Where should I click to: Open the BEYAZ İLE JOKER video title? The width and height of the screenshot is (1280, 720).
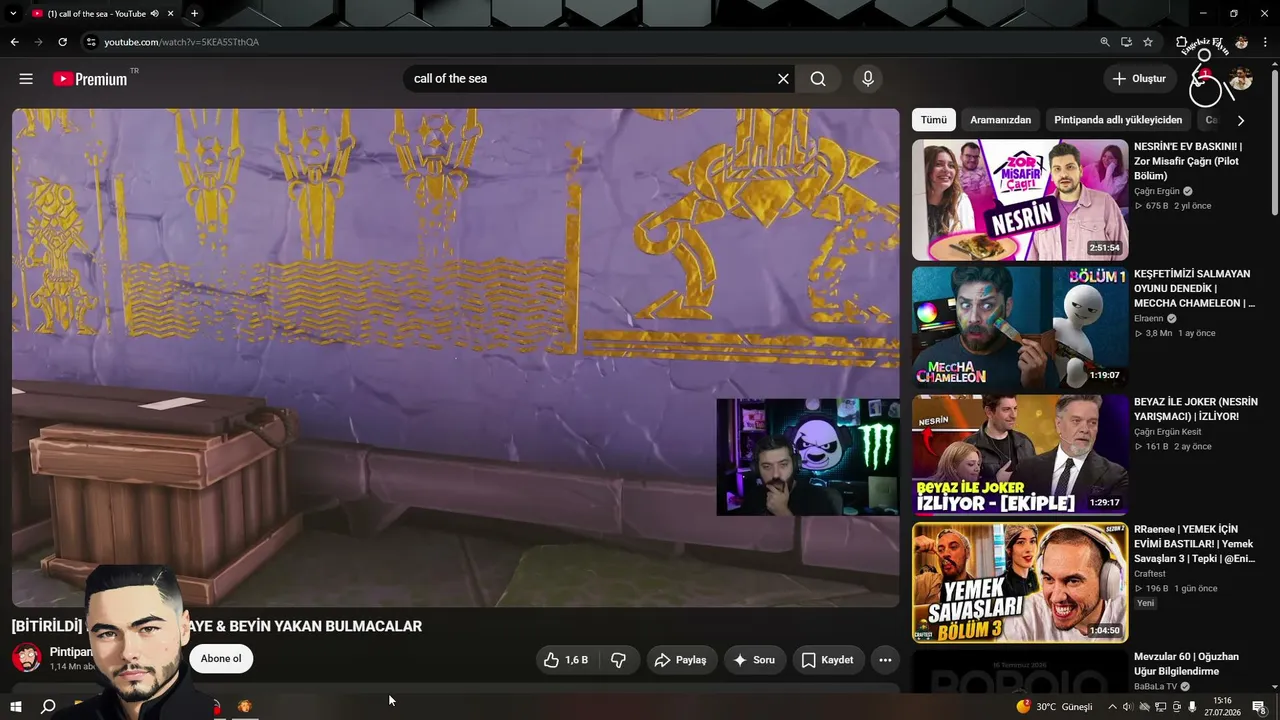pyautogui.click(x=1196, y=409)
